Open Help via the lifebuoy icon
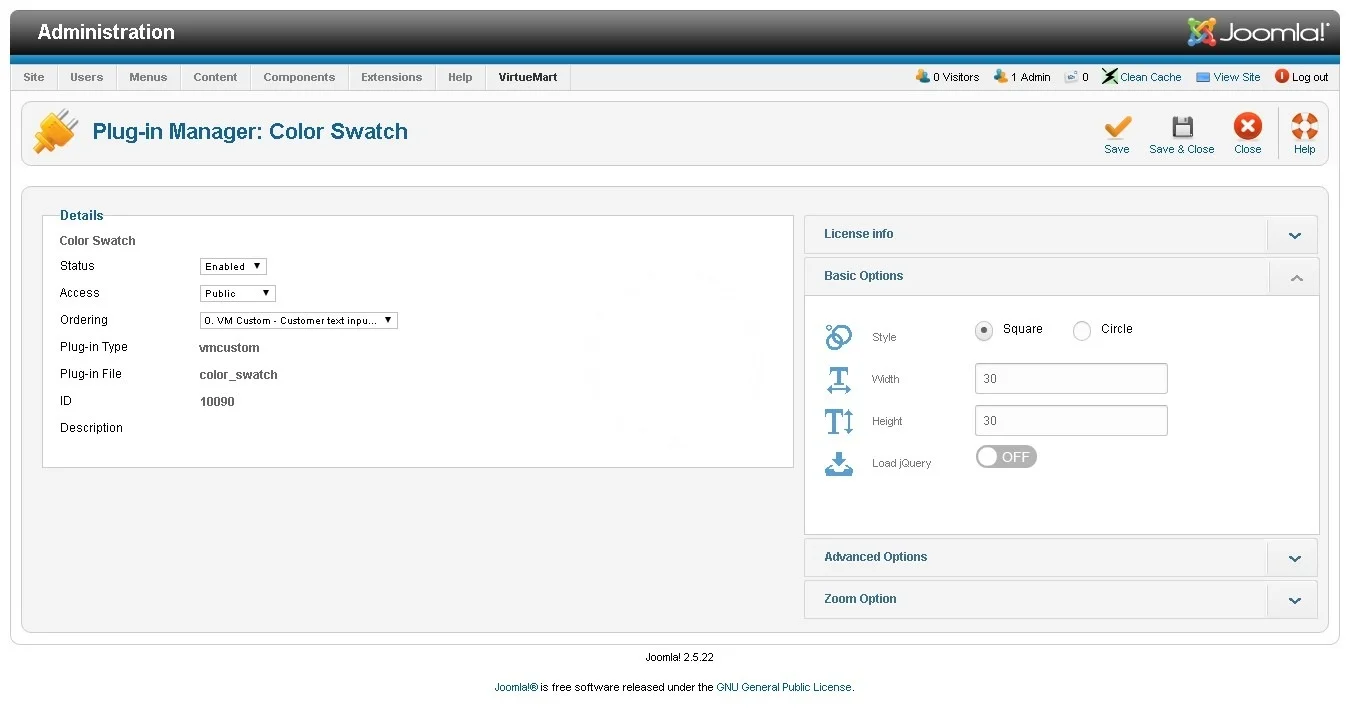This screenshot has width=1350, height=717. 1305,126
